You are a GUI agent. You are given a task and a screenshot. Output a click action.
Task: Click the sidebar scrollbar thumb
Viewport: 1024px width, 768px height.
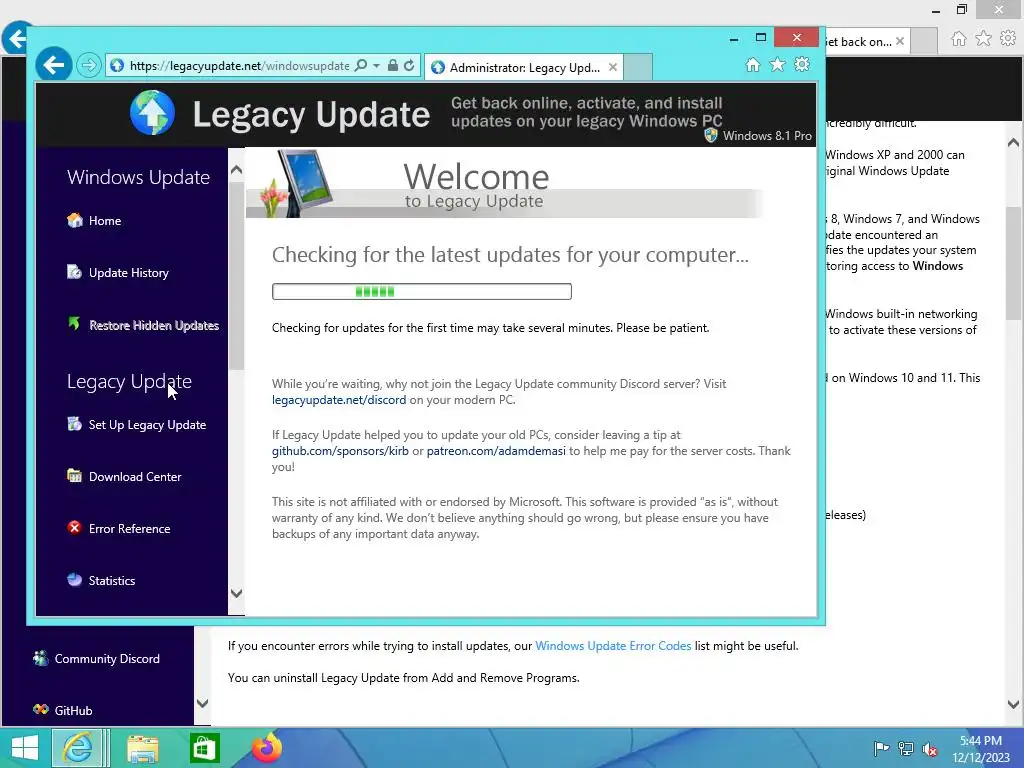[x=236, y=276]
